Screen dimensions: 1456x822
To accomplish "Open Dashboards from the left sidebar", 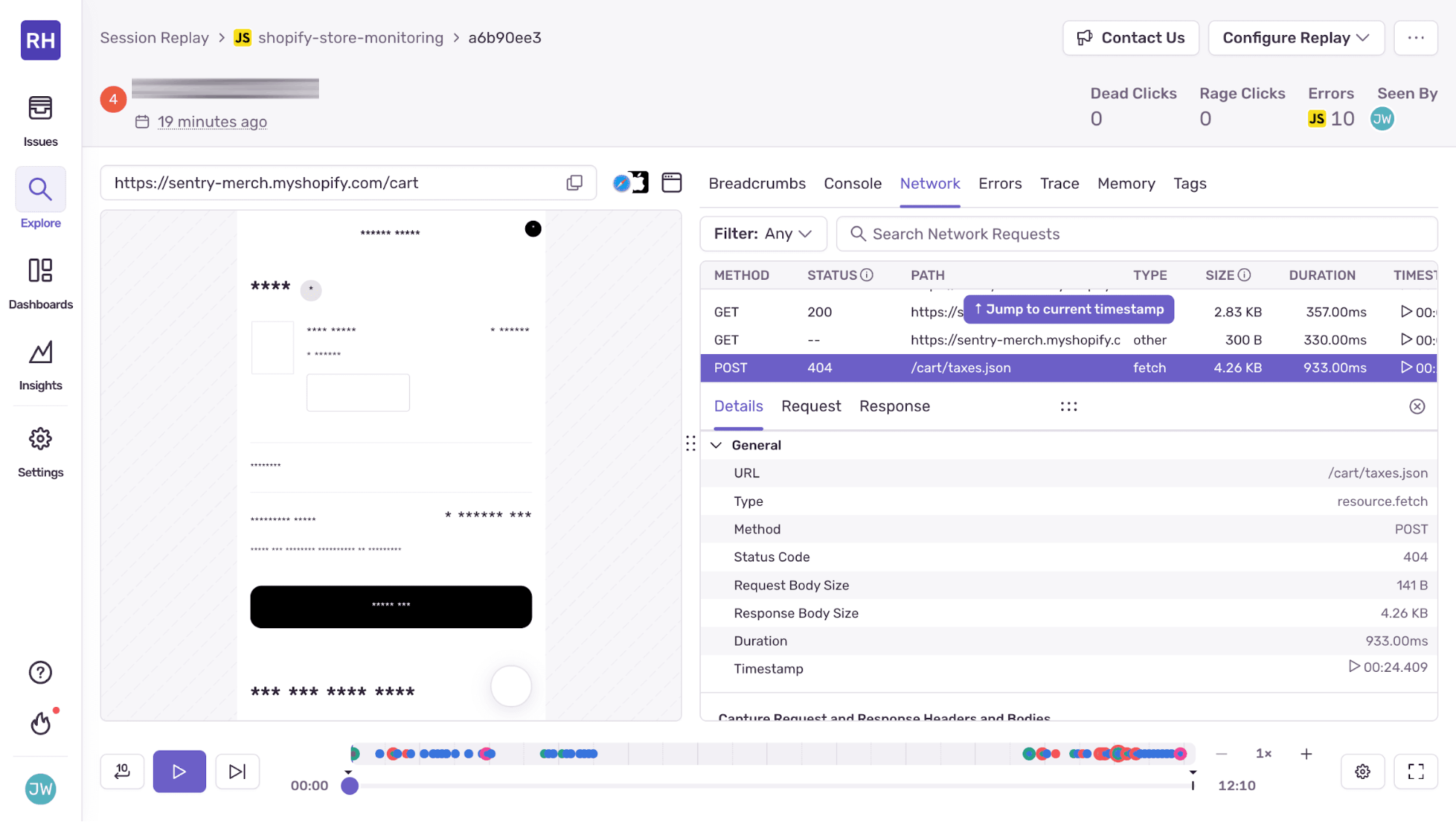I will click(x=40, y=281).
